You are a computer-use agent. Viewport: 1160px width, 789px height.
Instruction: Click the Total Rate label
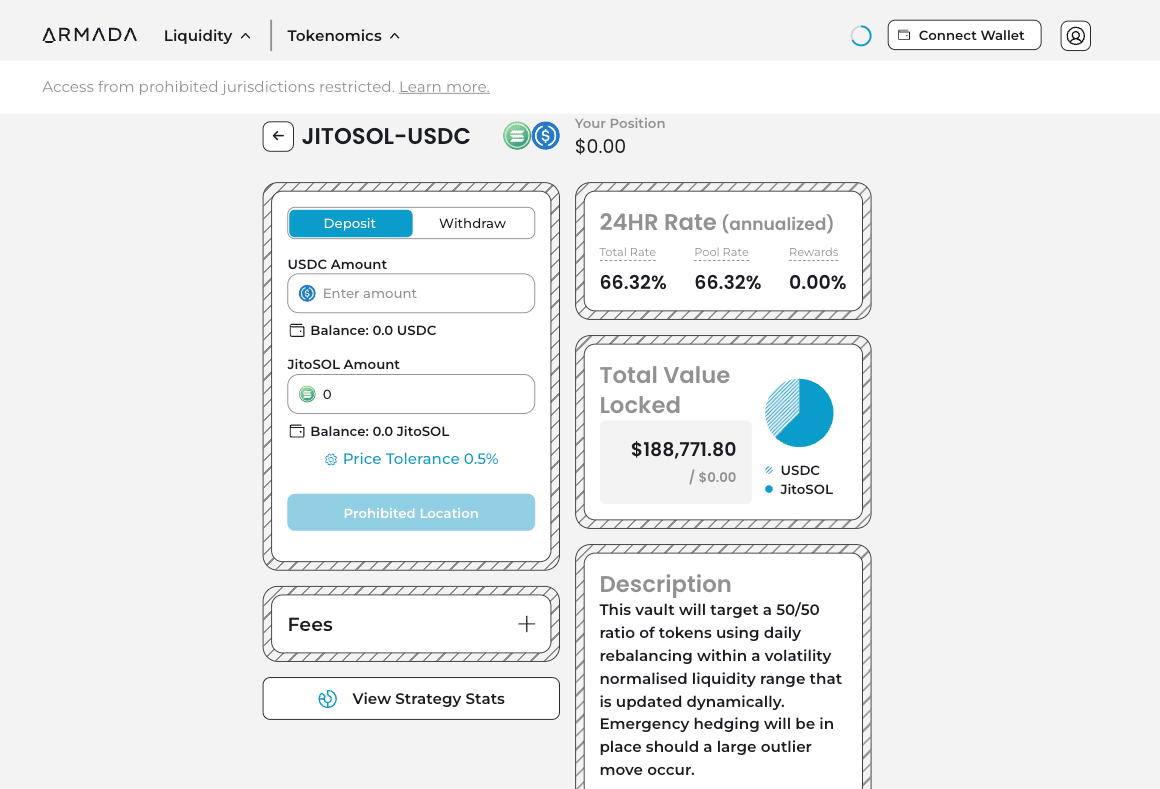click(x=627, y=252)
